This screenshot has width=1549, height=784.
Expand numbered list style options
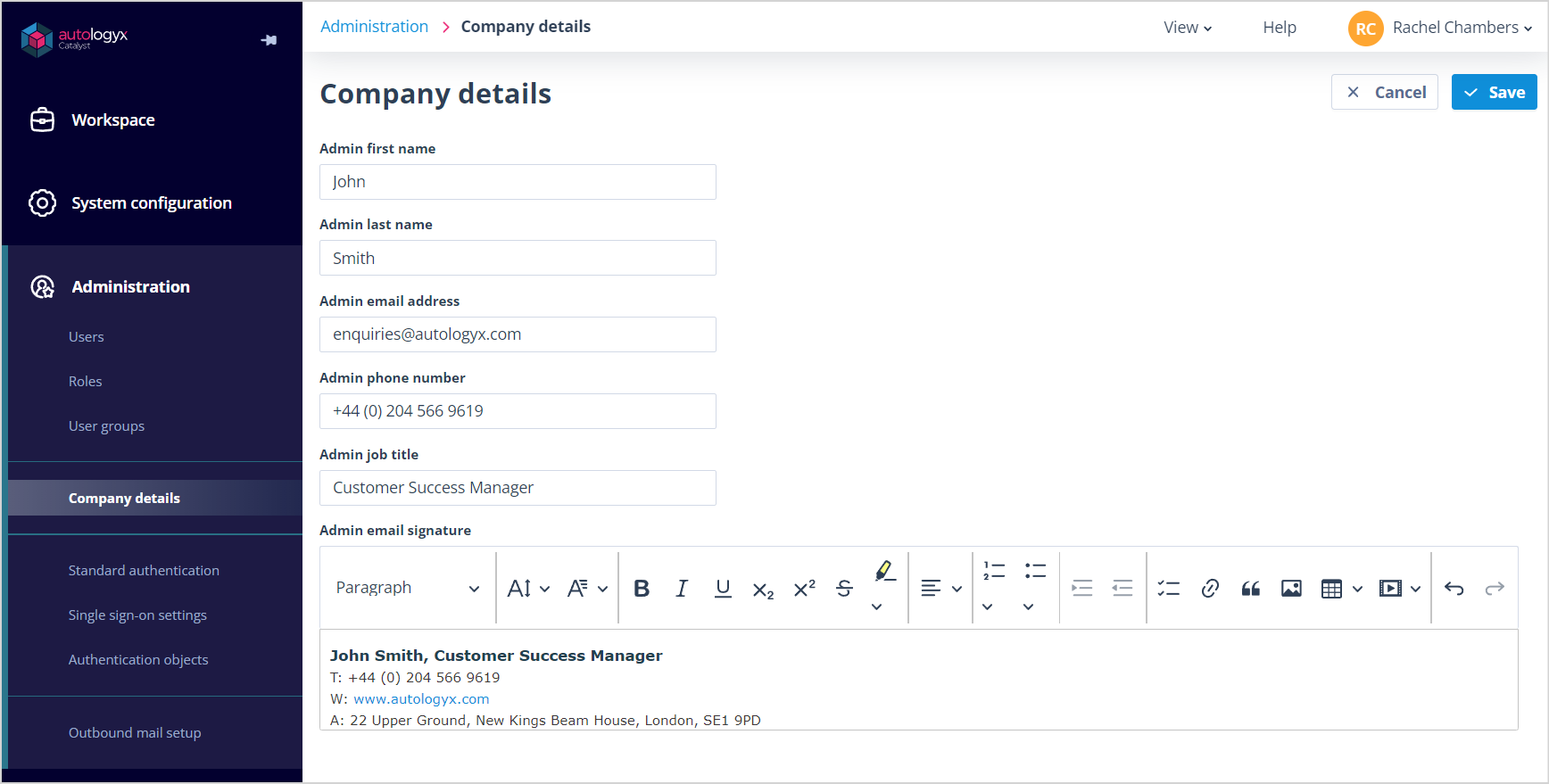tap(987, 607)
